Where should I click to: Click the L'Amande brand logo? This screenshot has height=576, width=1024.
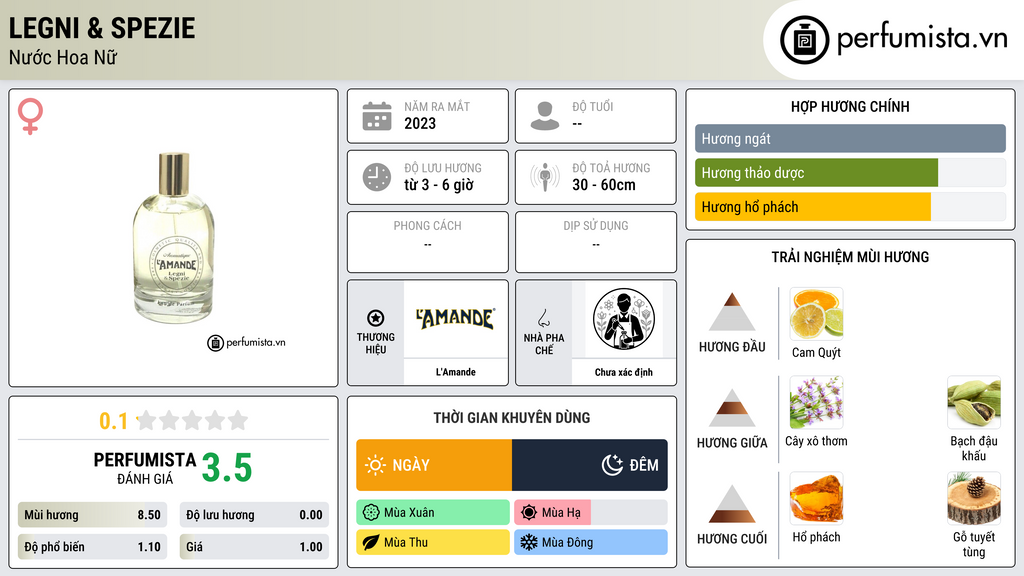tap(456, 319)
